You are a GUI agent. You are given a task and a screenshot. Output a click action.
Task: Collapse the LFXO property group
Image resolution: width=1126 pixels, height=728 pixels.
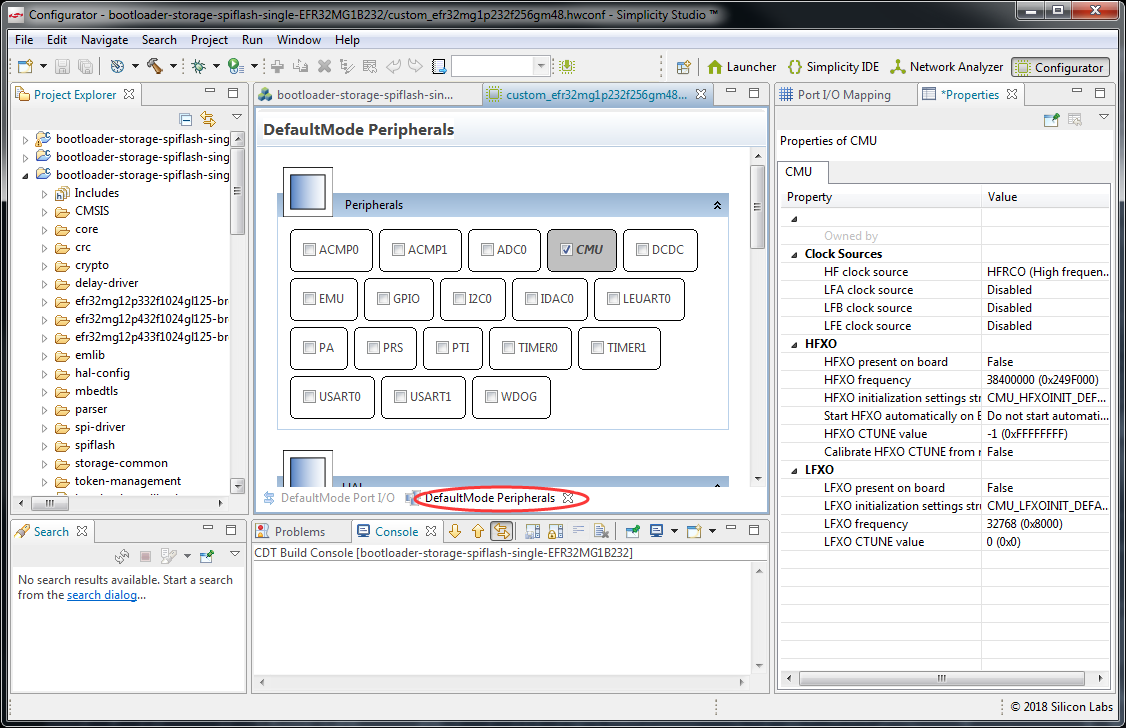(x=794, y=470)
